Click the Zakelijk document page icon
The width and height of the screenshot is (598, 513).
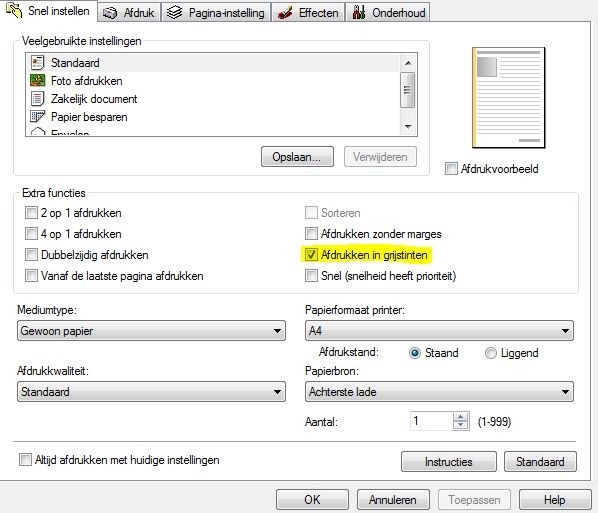point(37,99)
